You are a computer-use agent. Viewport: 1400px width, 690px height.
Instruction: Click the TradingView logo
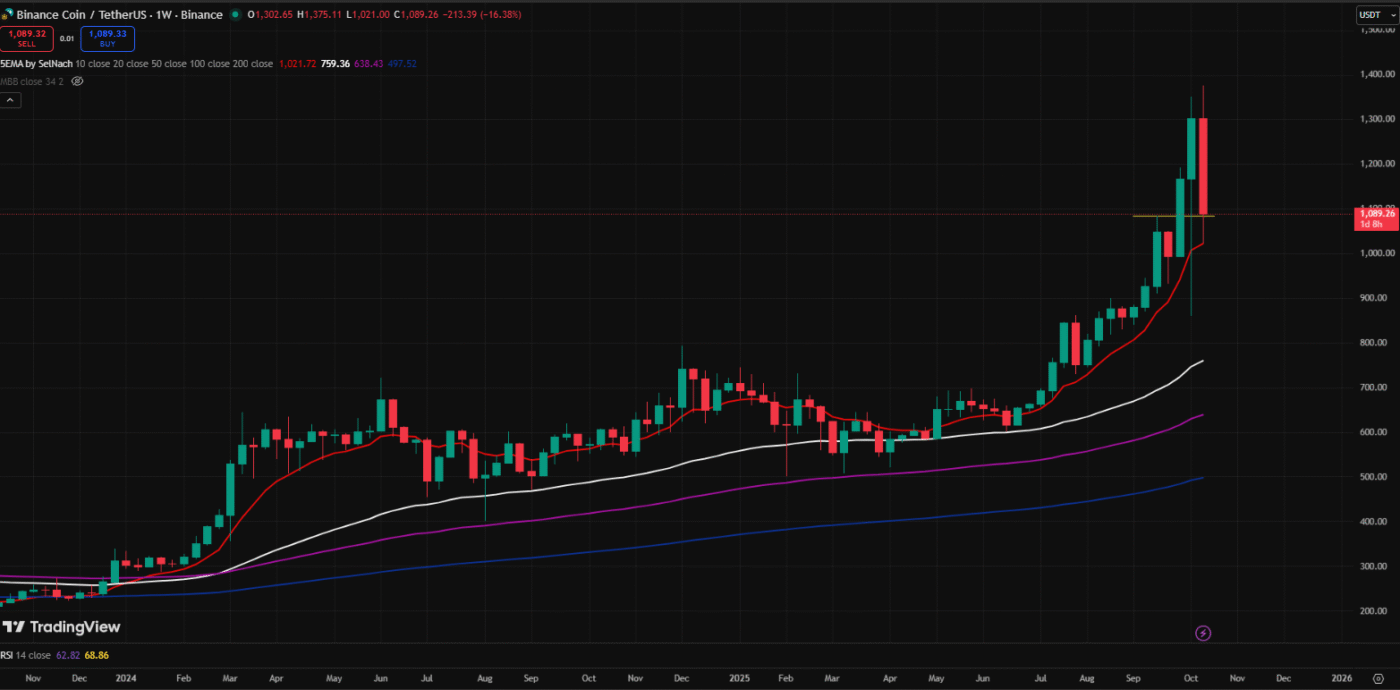click(x=61, y=627)
